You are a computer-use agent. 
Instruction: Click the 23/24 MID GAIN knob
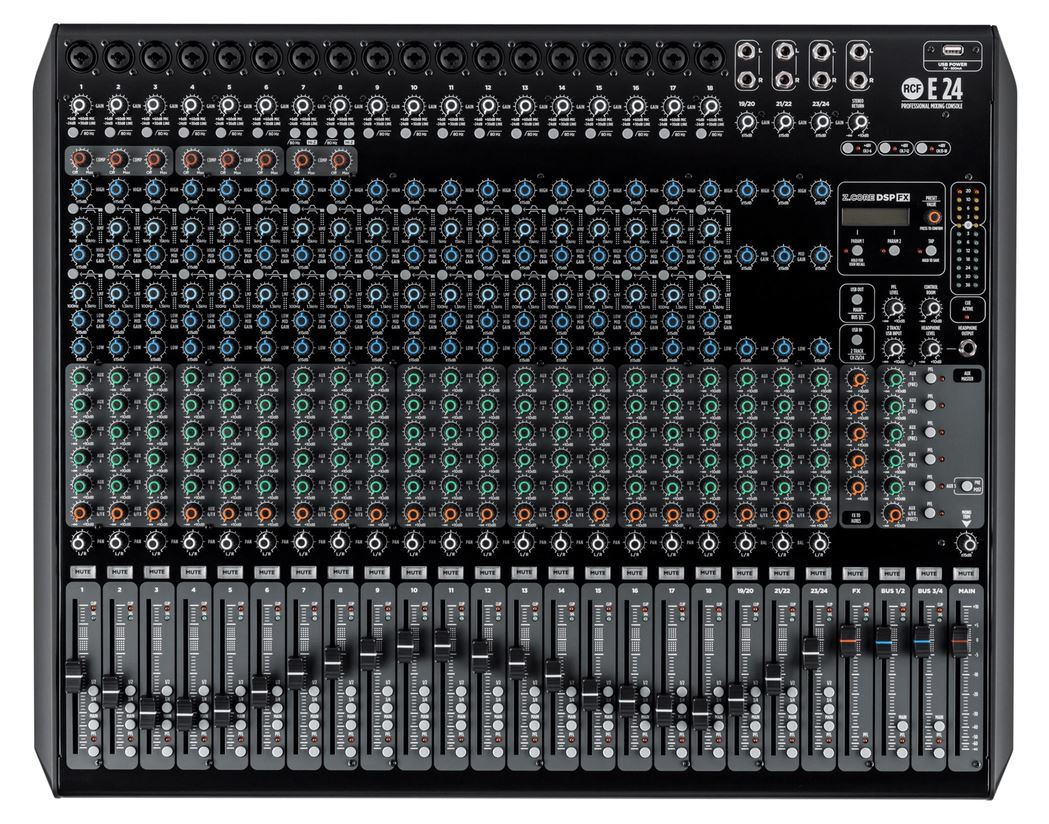click(x=821, y=255)
